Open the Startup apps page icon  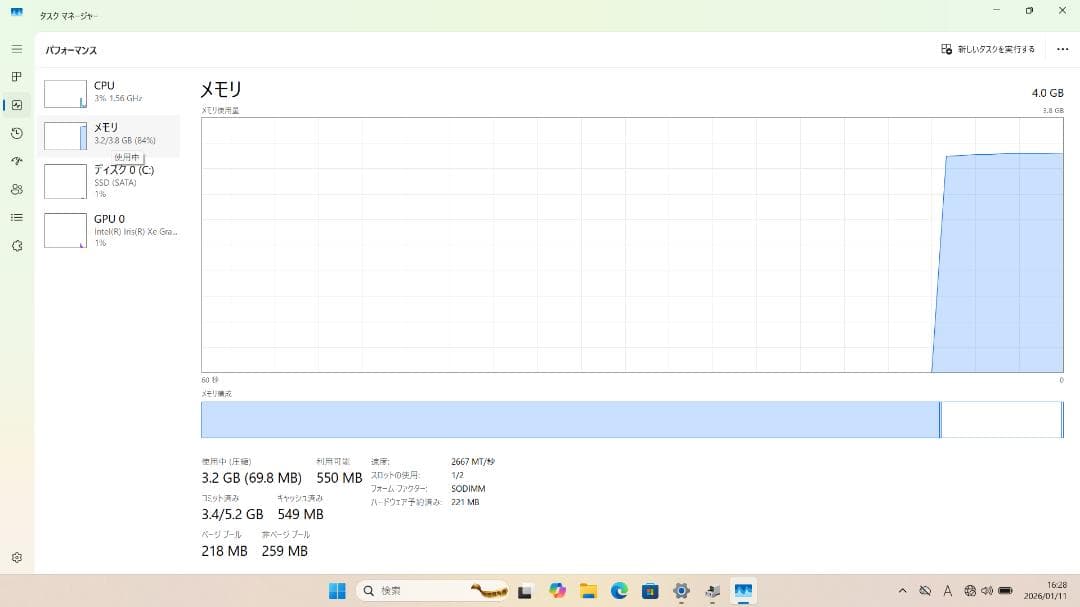[x=16, y=161]
